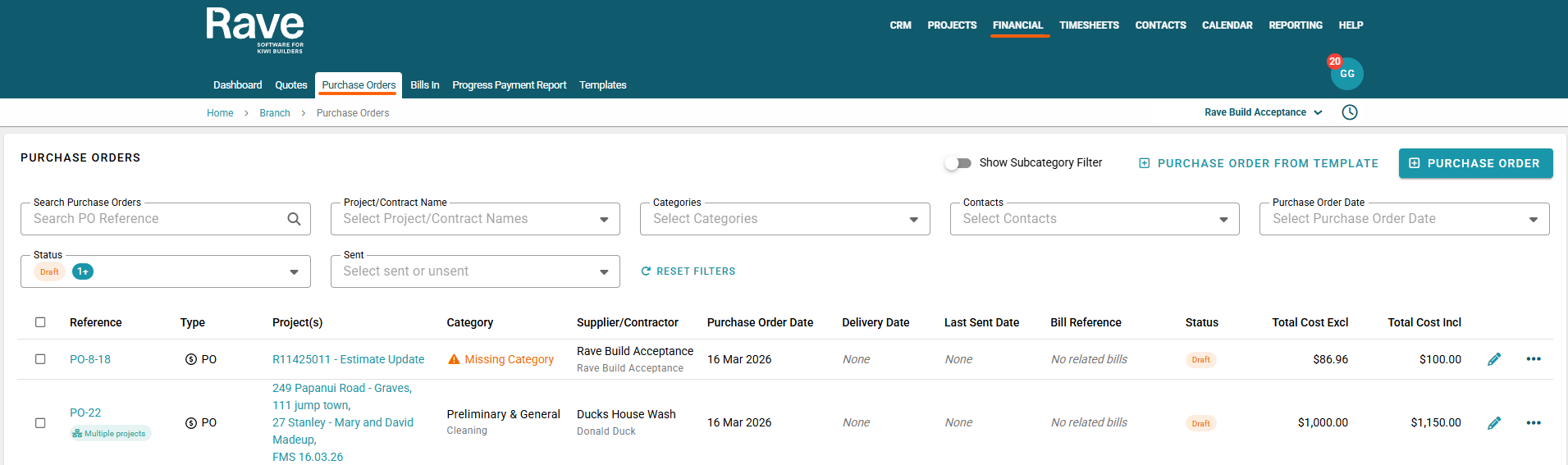This screenshot has width=1568, height=465.
Task: Click the Reset Filters button
Action: (x=688, y=271)
